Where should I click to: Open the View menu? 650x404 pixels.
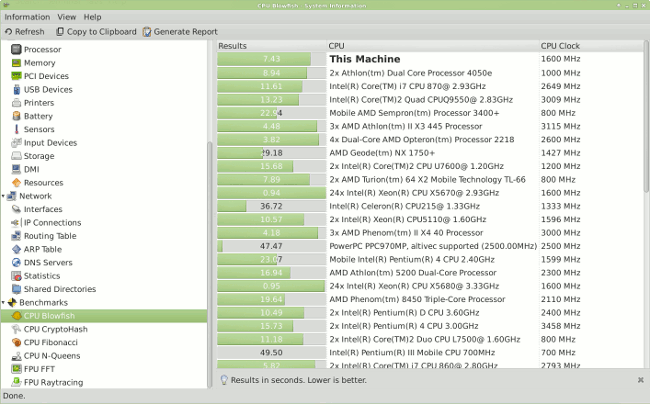click(67, 17)
